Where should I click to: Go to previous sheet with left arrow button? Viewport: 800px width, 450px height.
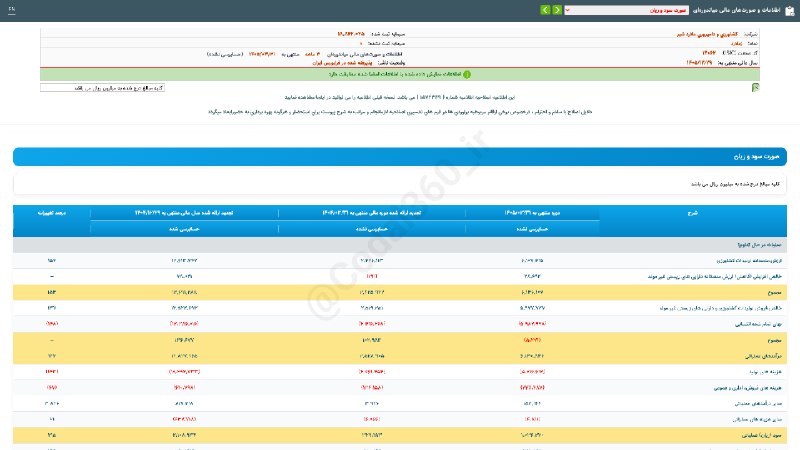545,10
